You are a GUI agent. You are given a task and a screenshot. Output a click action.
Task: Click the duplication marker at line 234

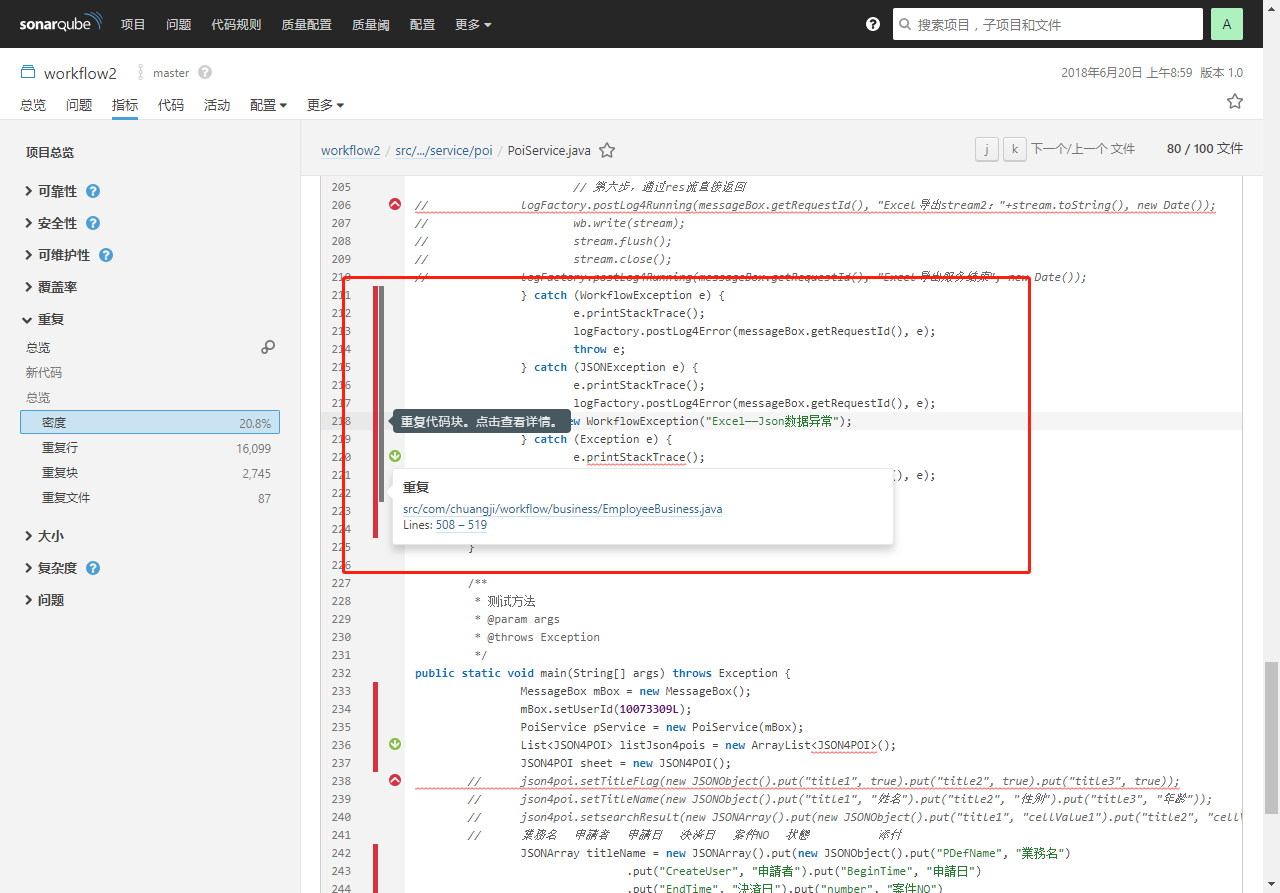(375, 709)
